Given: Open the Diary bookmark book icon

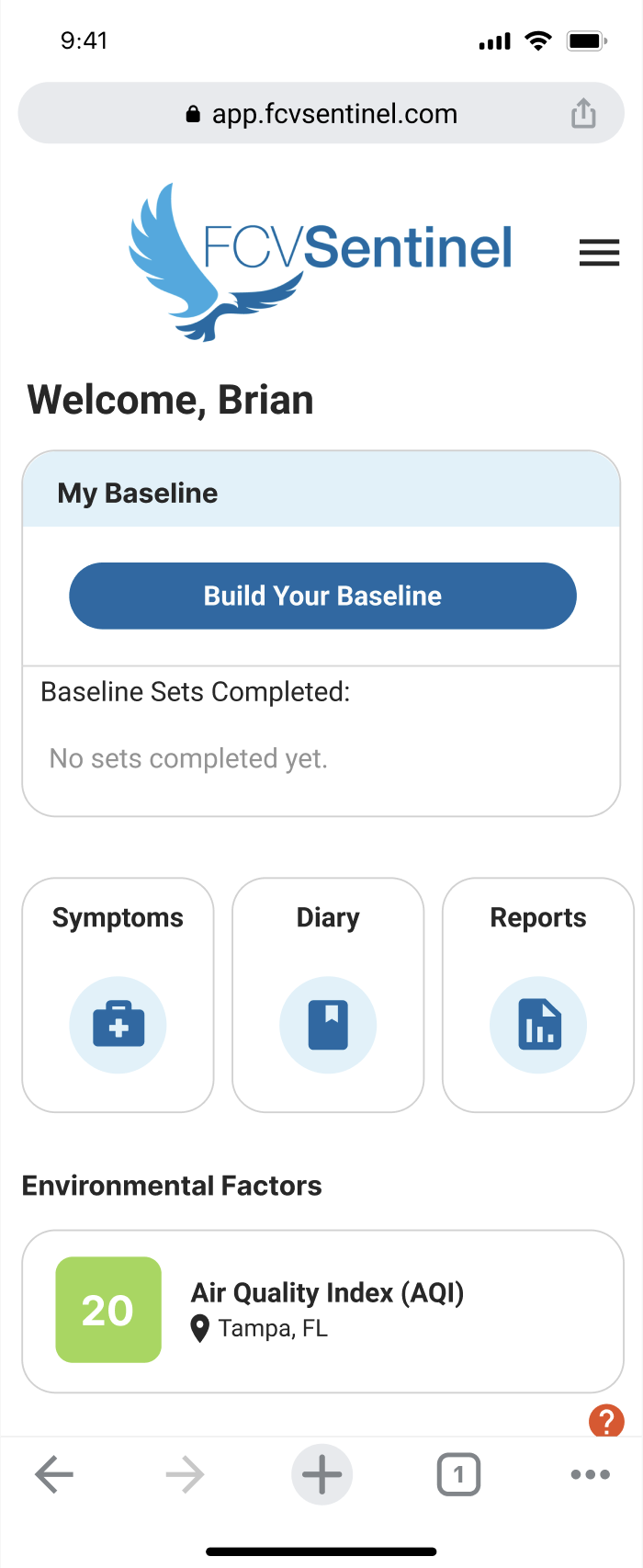Looking at the screenshot, I should pyautogui.click(x=328, y=1025).
